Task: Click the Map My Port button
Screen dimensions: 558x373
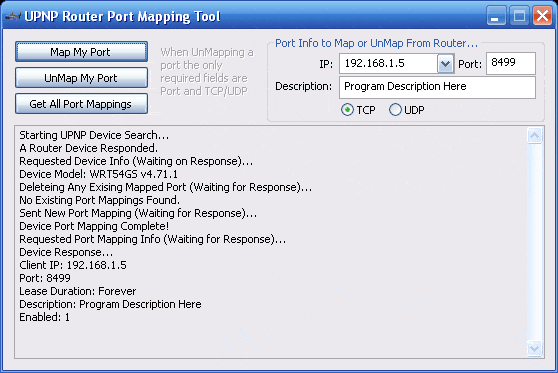Action: 81,52
